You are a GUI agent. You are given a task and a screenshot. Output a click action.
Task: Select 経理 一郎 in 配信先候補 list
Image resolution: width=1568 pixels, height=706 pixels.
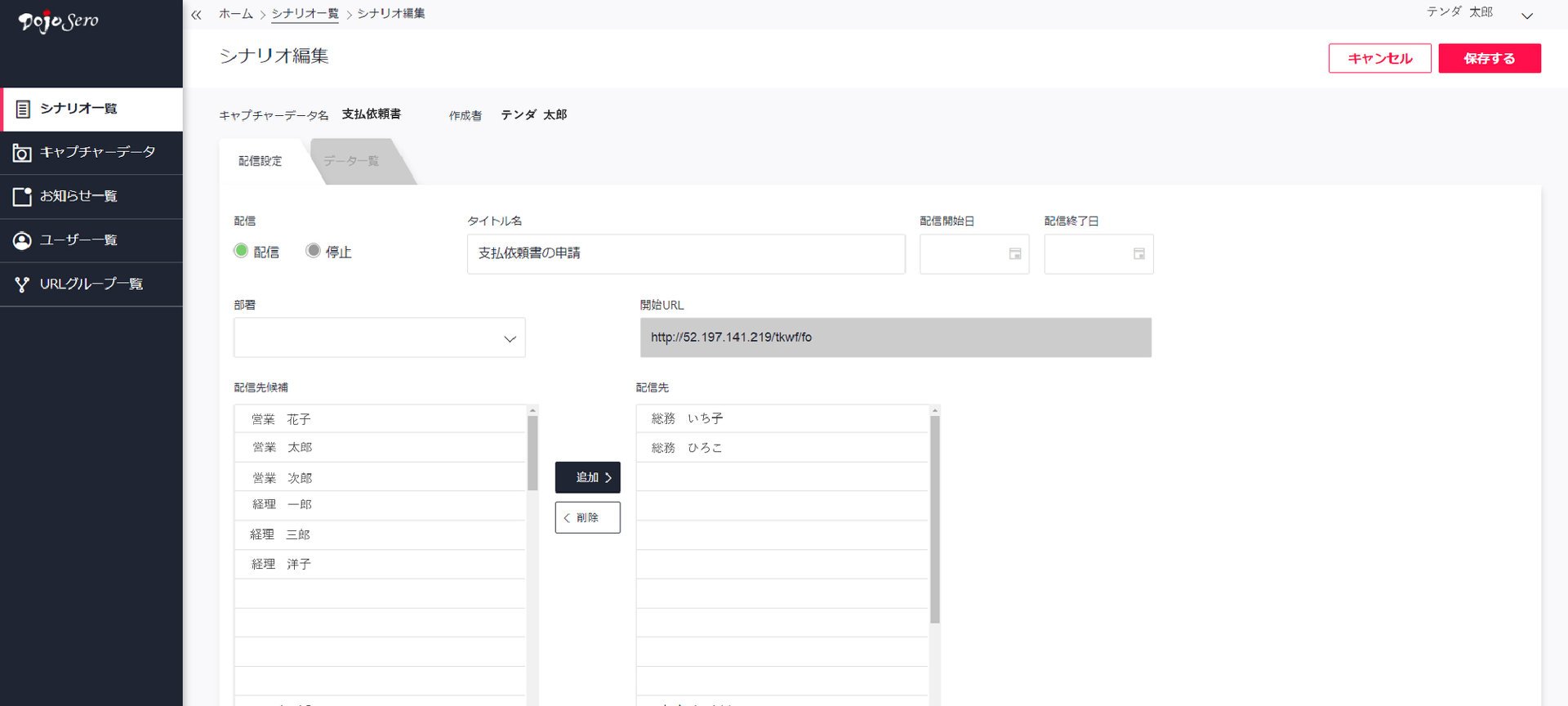coord(380,506)
